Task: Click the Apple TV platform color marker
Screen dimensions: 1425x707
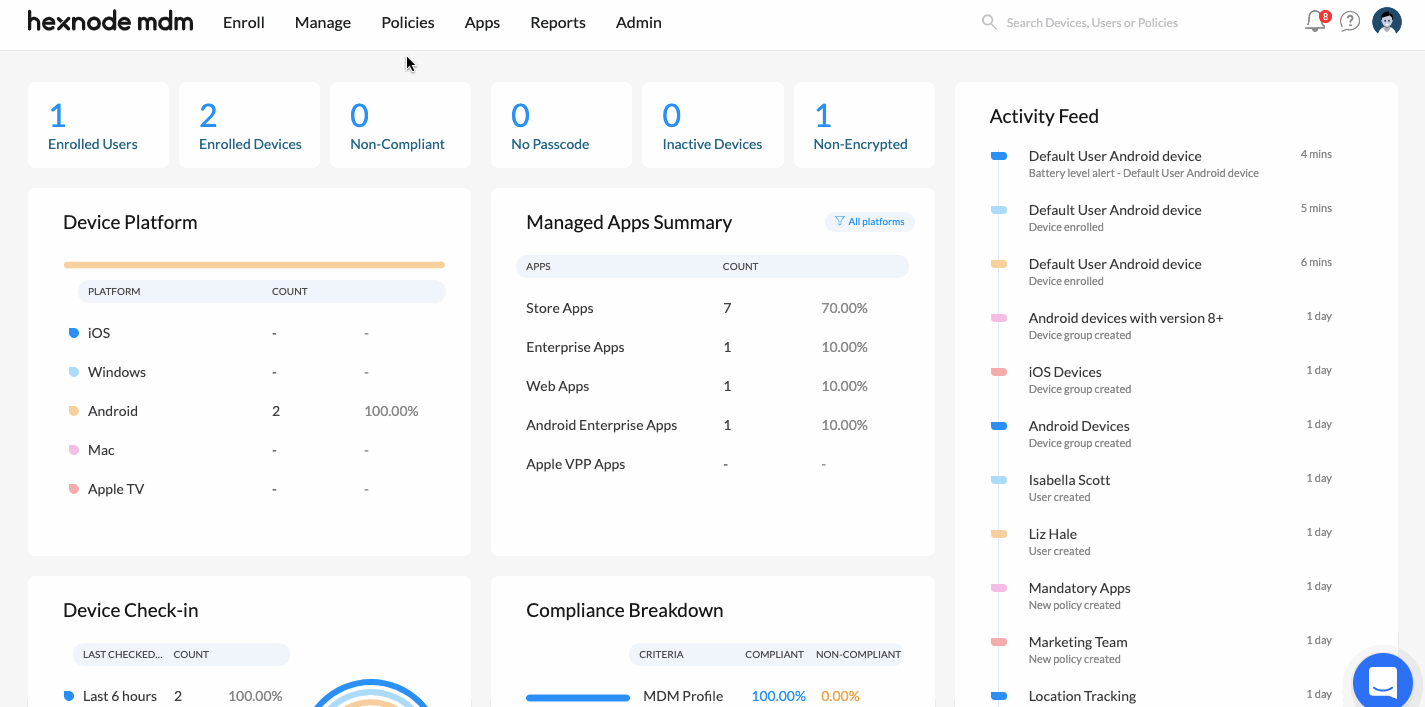Action: coord(73,489)
